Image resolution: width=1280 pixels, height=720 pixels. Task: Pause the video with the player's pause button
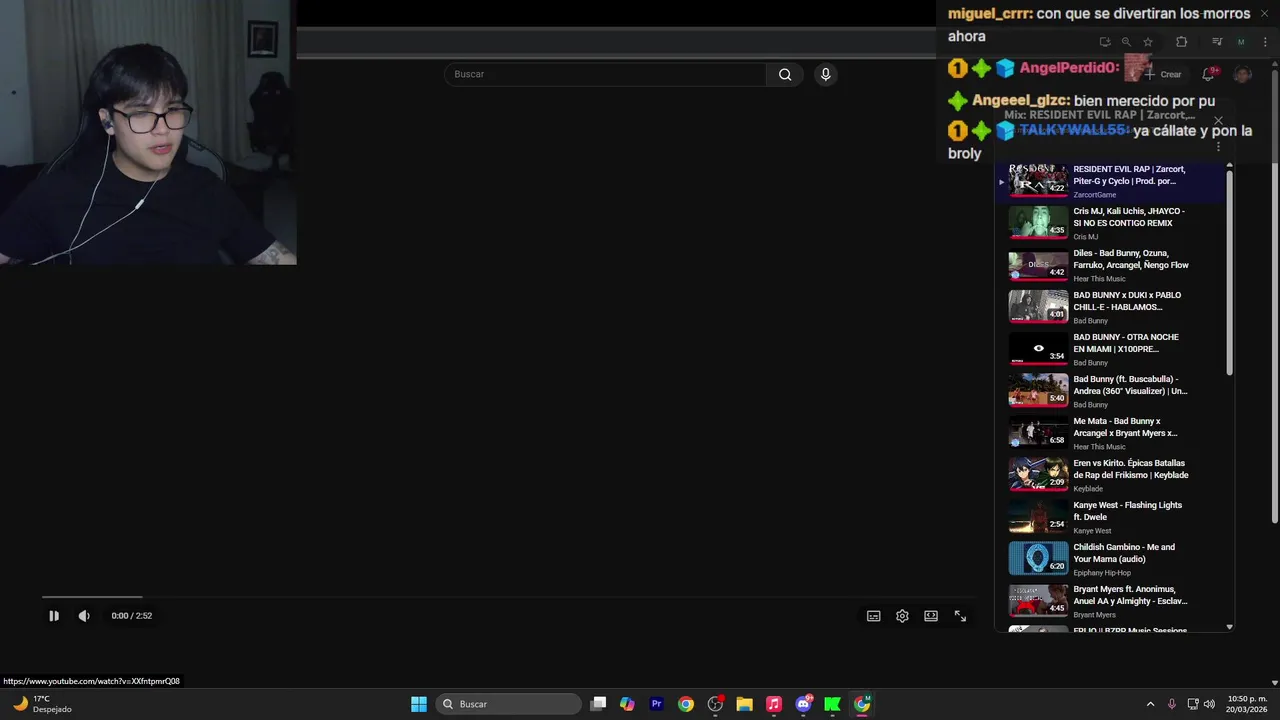coord(54,616)
